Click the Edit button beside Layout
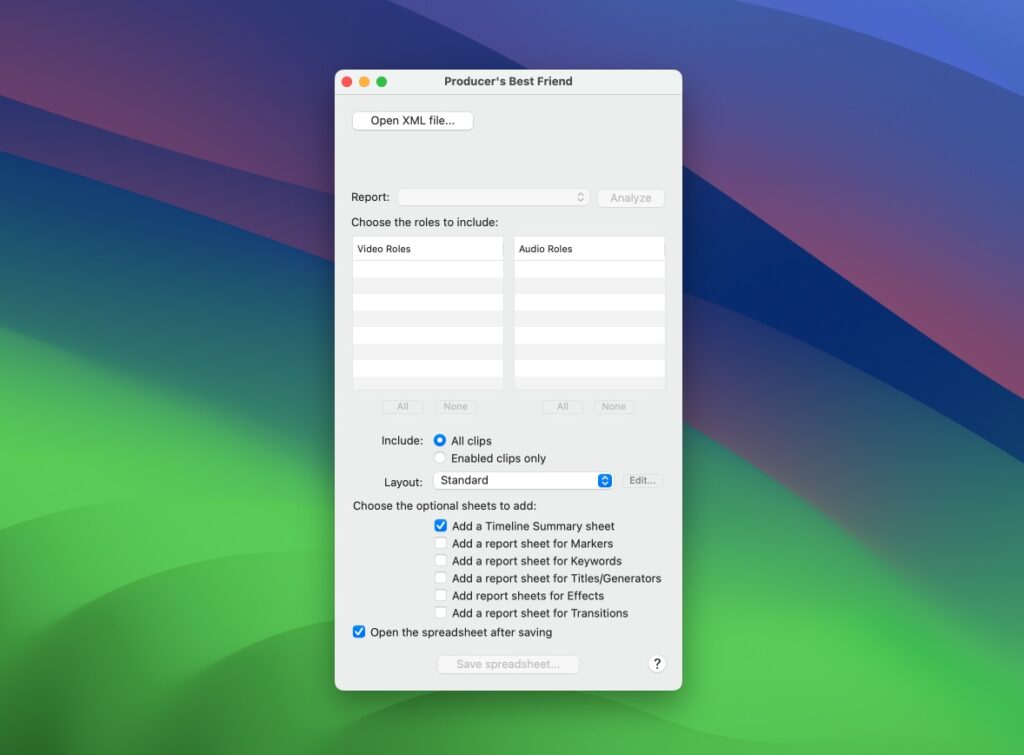Viewport: 1024px width, 755px height. [643, 480]
